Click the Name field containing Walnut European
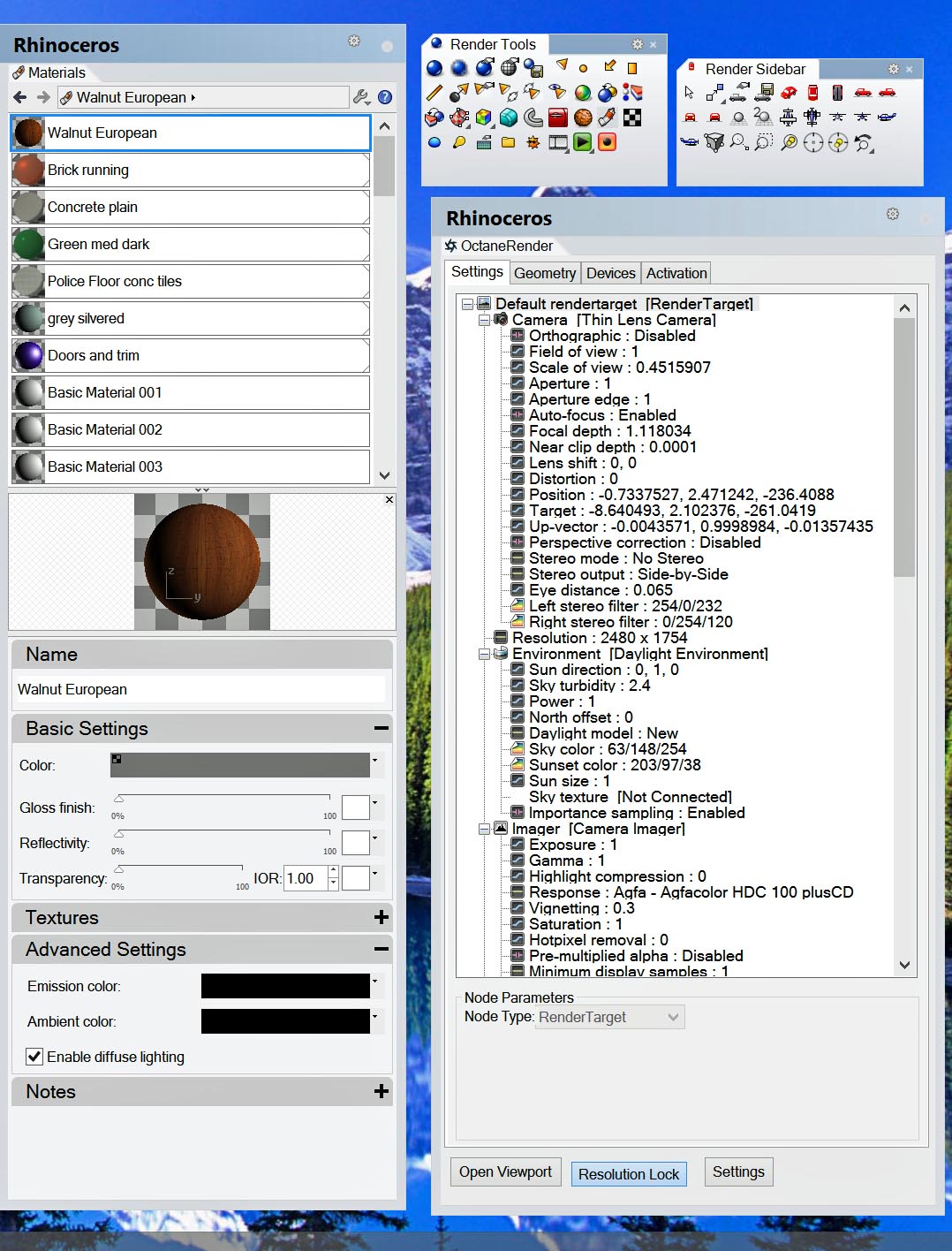Image resolution: width=952 pixels, height=1251 pixels. point(200,689)
